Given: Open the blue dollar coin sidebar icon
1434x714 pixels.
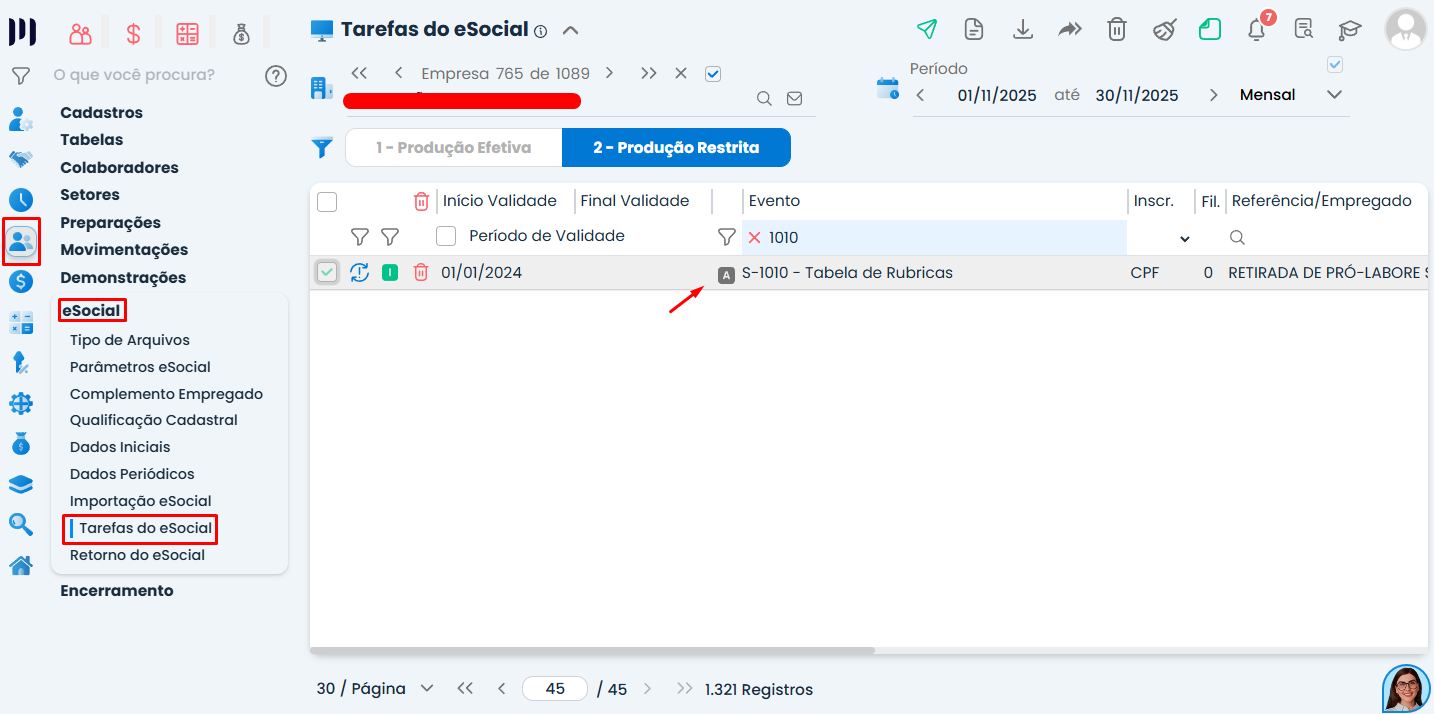Looking at the screenshot, I should 21,281.
